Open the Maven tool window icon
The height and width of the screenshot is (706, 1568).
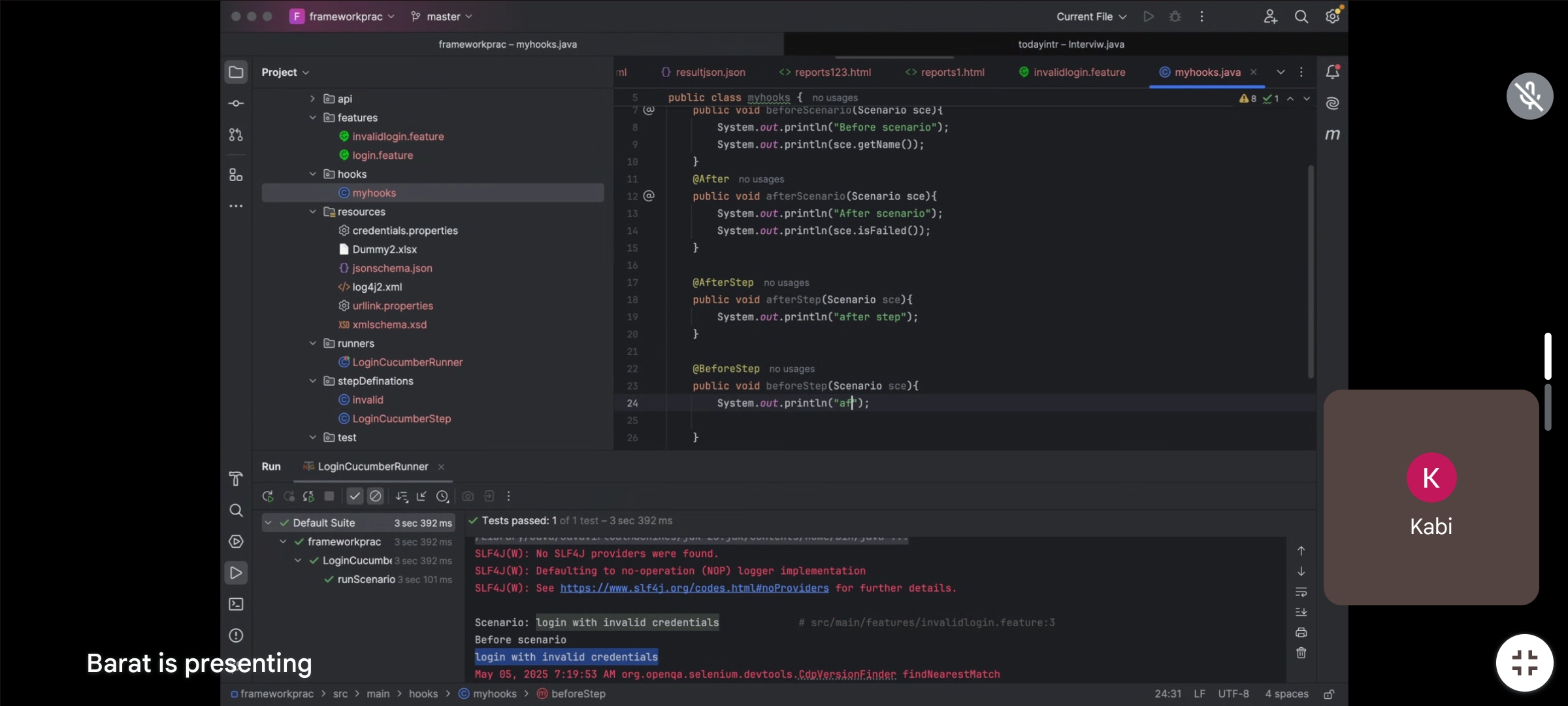click(1333, 135)
